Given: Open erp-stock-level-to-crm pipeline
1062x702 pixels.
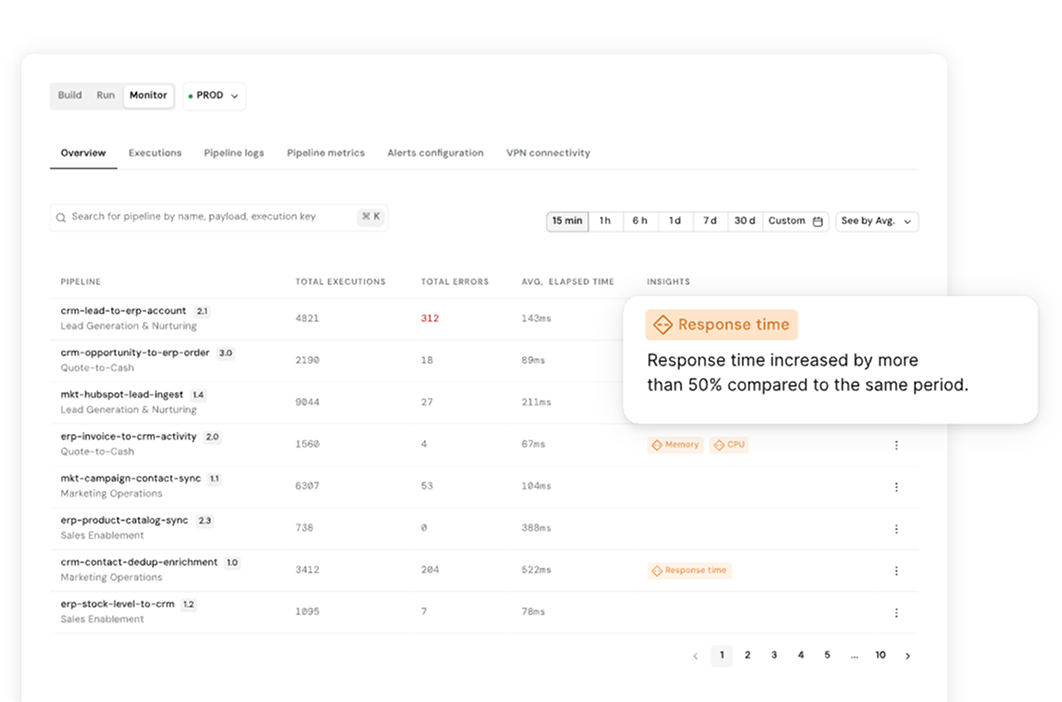Looking at the screenshot, I should pos(118,605).
